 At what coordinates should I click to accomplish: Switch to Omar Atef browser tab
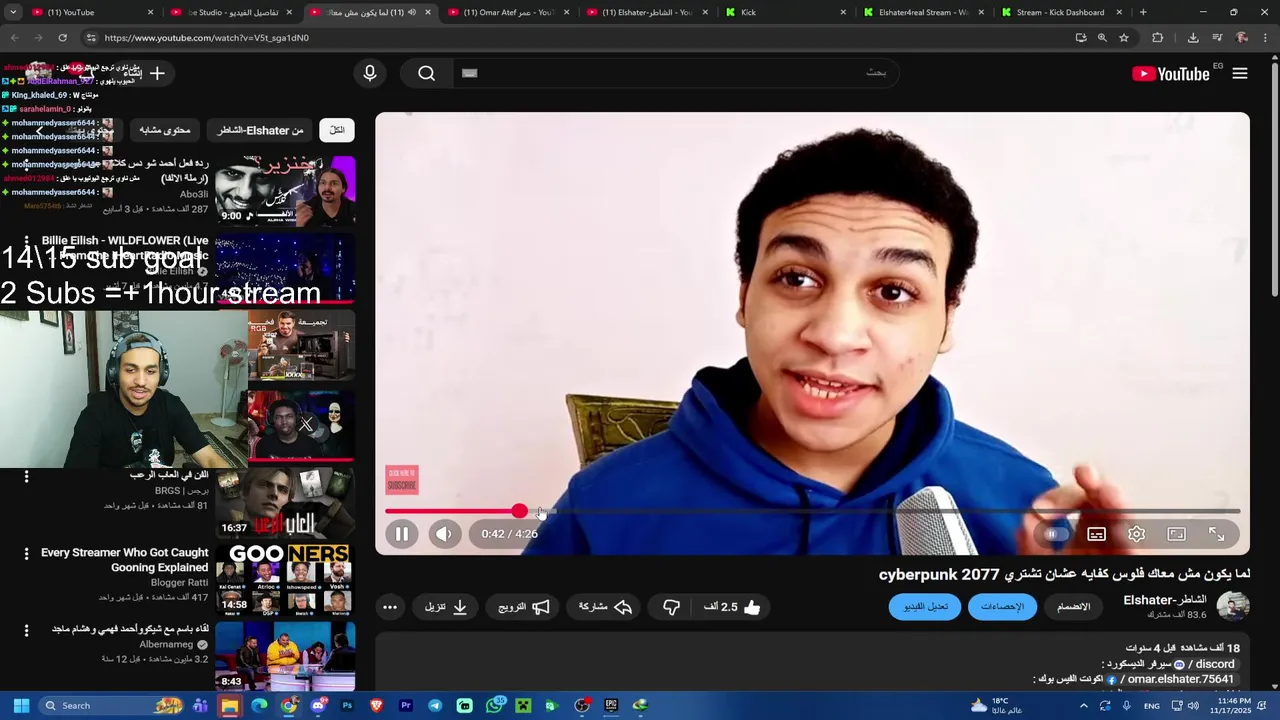pyautogui.click(x=508, y=12)
